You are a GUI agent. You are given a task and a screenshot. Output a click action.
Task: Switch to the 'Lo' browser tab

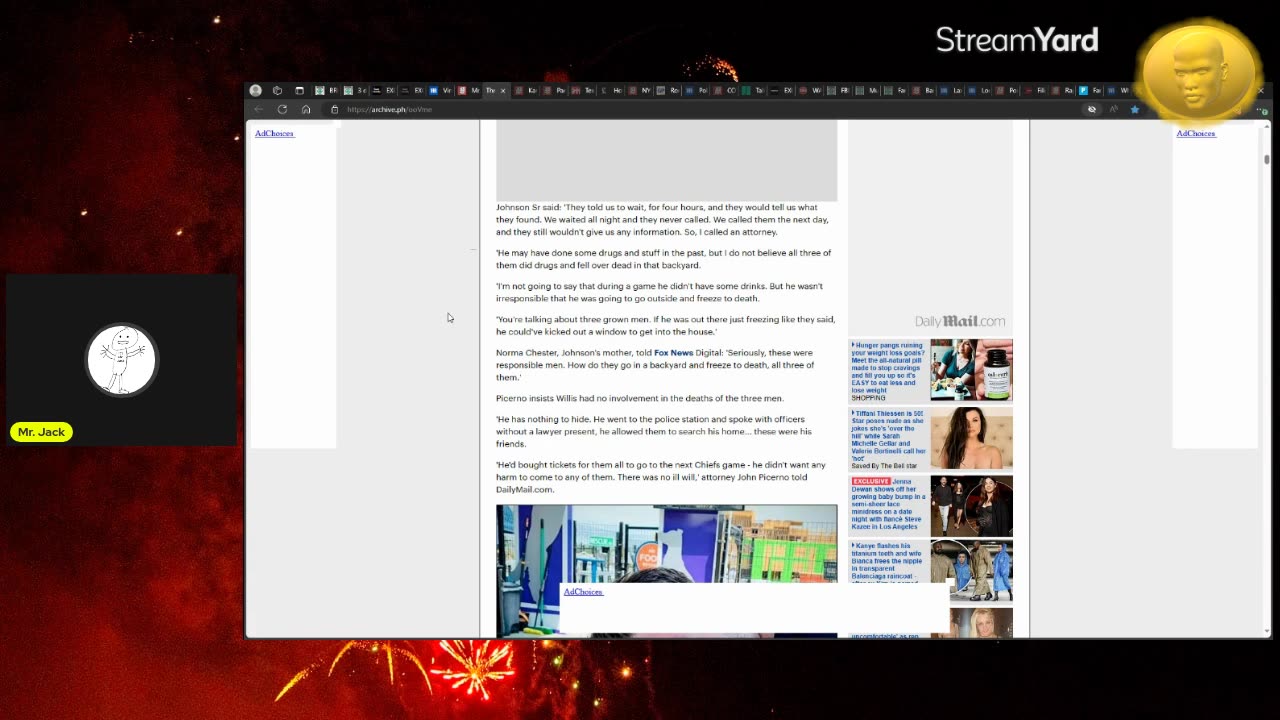pos(978,90)
